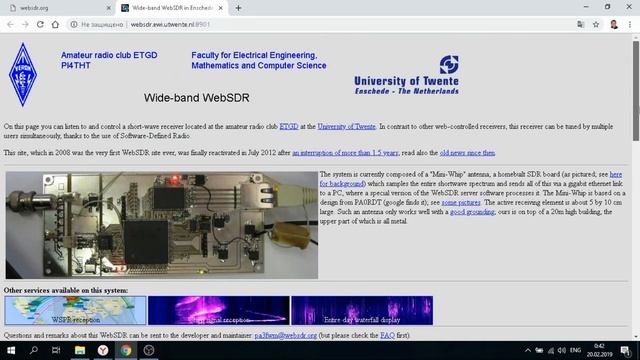Show site security information icon

point(74,24)
